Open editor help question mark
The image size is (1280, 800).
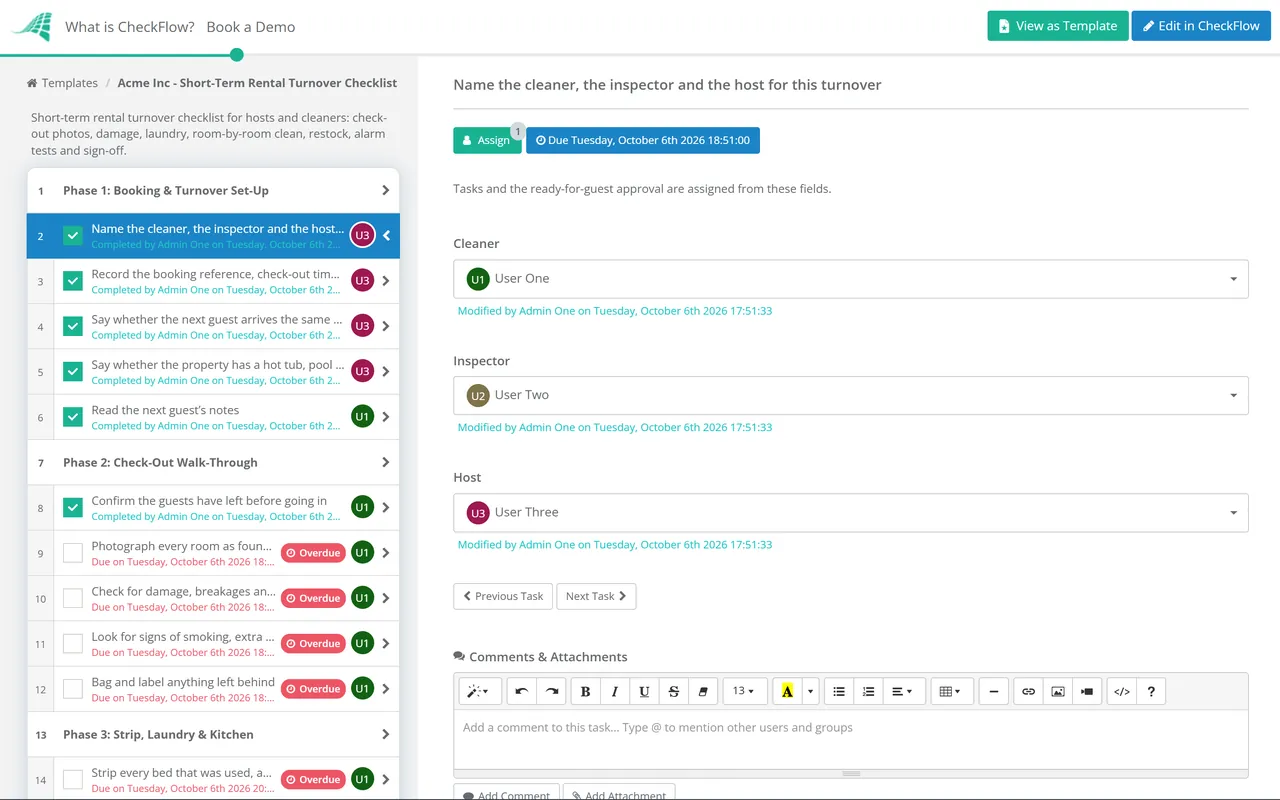[x=1151, y=691]
